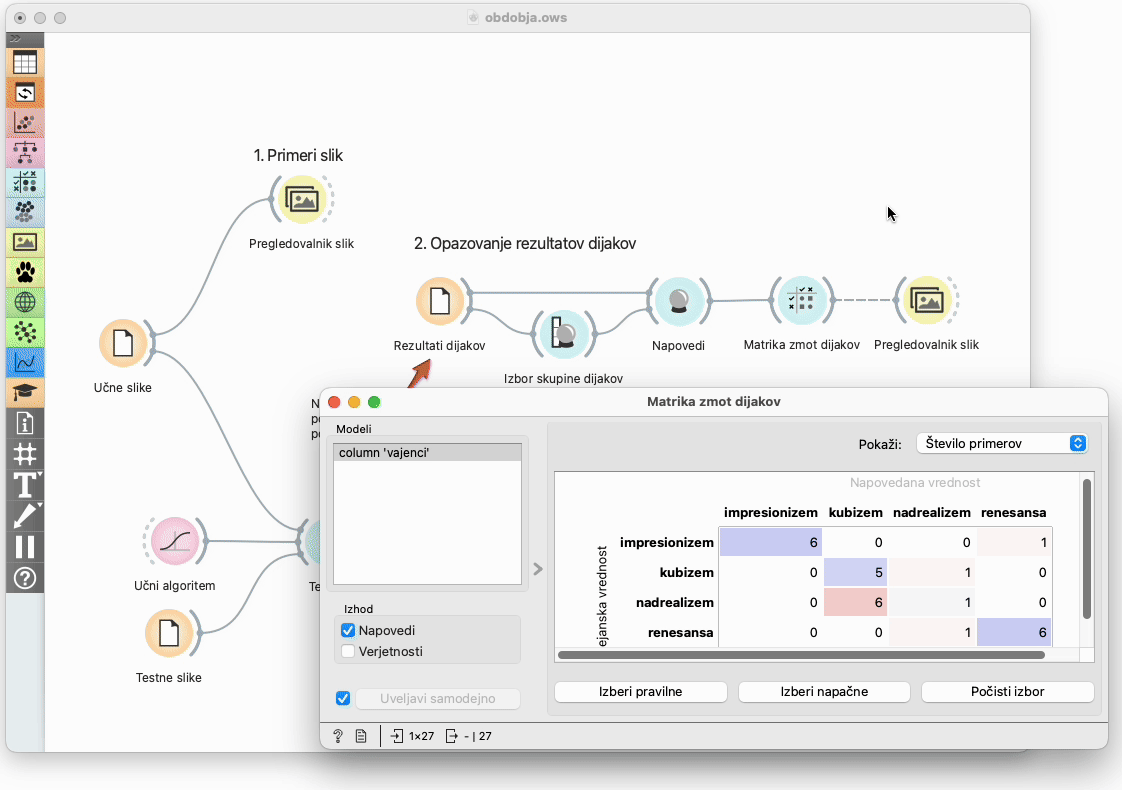The height and width of the screenshot is (790, 1122).
Task: Open the Pokaži dropdown menu
Action: click(x=1001, y=443)
